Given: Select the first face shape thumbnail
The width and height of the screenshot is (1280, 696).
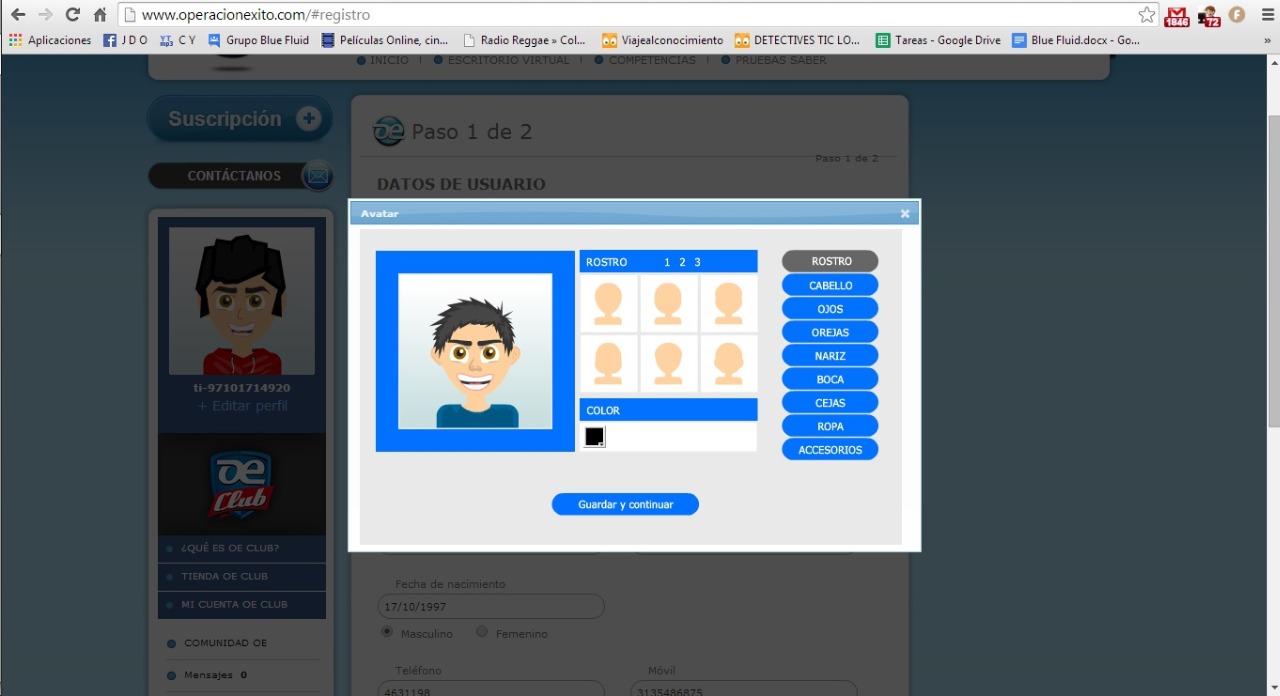Looking at the screenshot, I should [608, 304].
